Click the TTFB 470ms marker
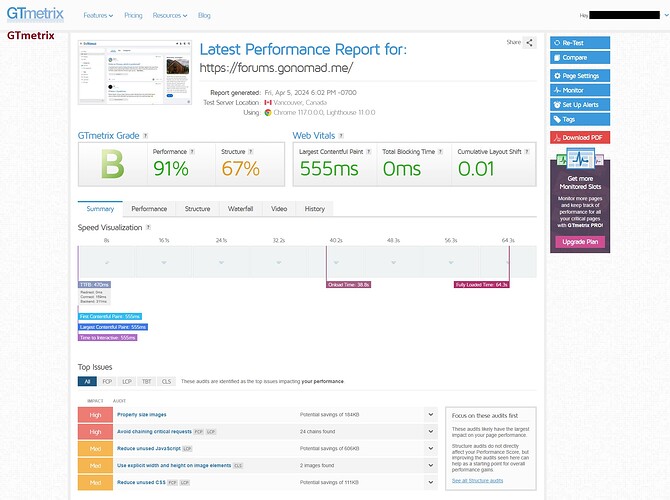670x500 pixels. (x=94, y=285)
